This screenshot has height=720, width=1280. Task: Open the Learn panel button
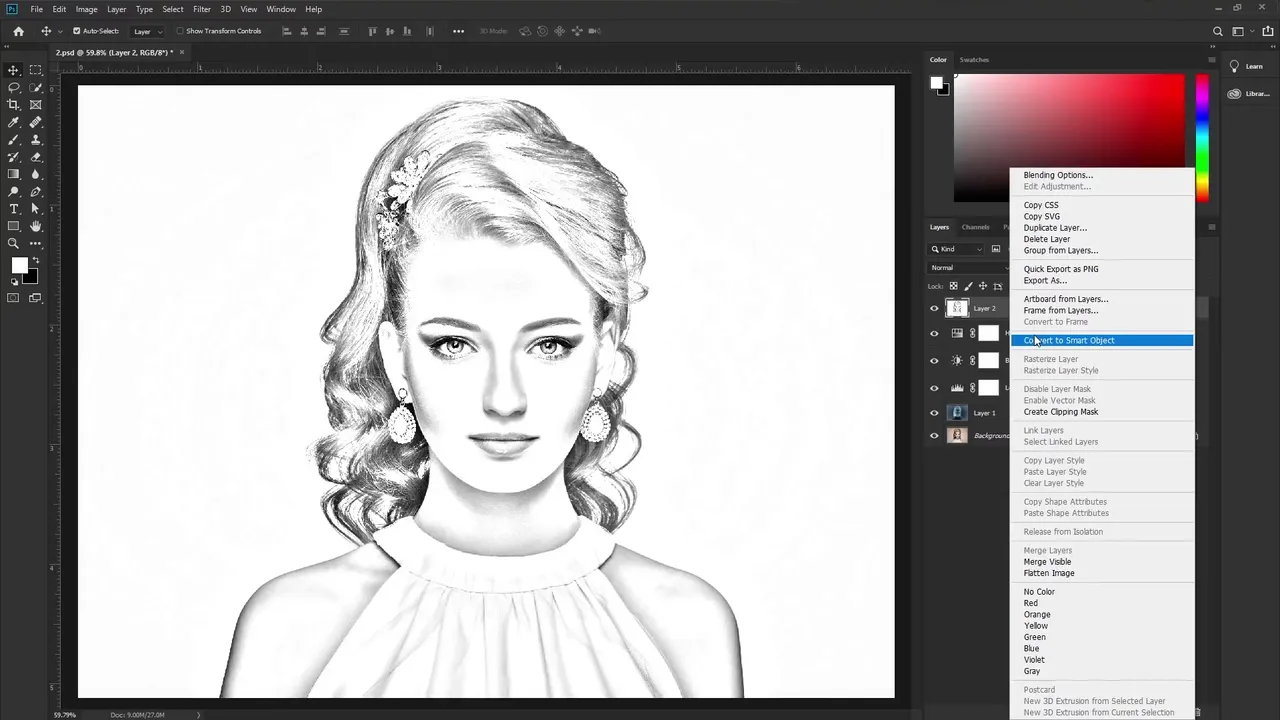point(1247,66)
